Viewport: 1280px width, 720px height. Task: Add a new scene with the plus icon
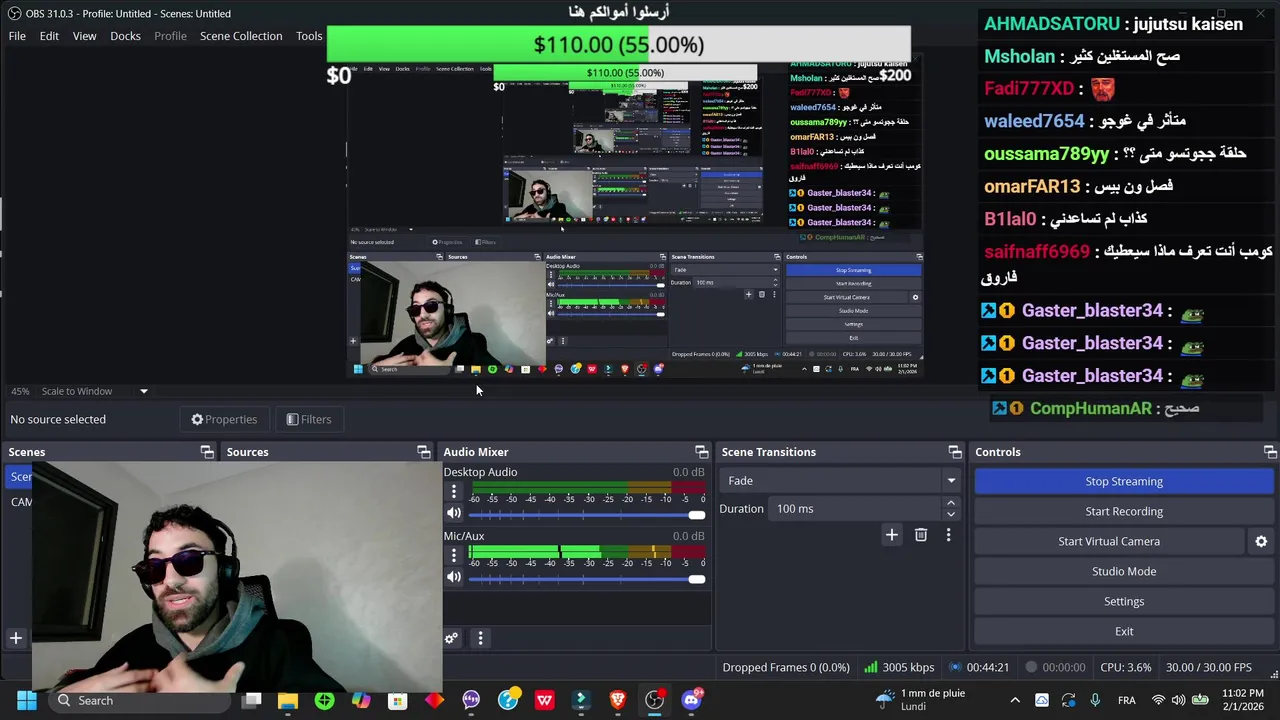coord(16,638)
